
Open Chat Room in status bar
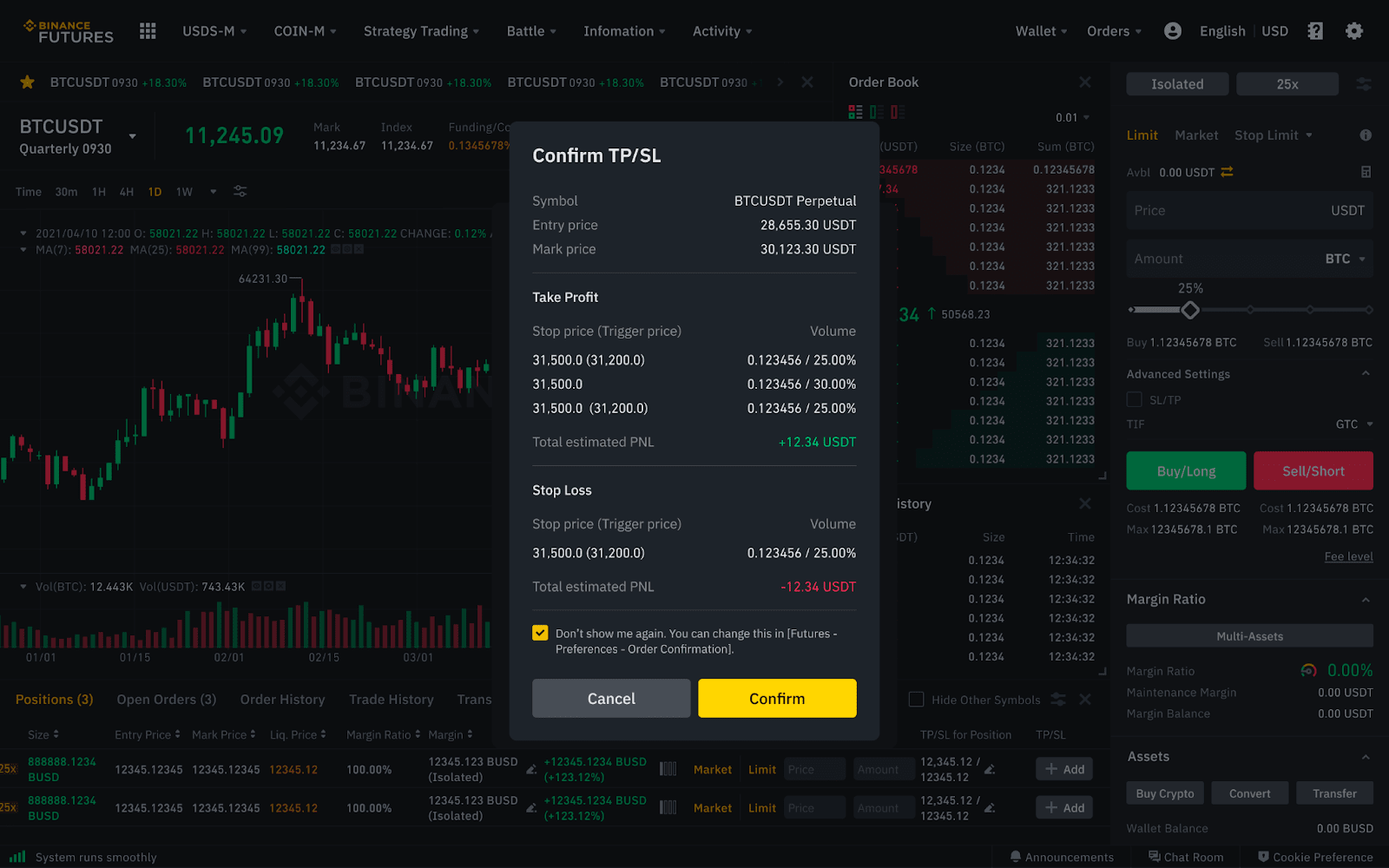(1186, 857)
